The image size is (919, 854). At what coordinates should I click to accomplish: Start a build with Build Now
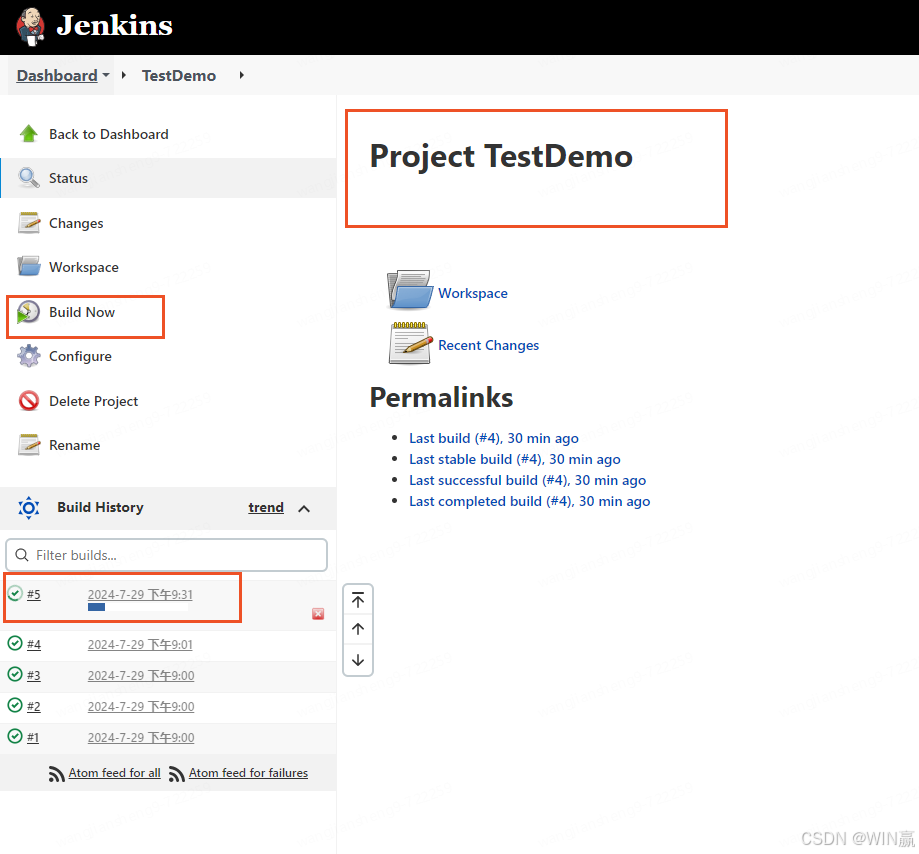coord(82,312)
